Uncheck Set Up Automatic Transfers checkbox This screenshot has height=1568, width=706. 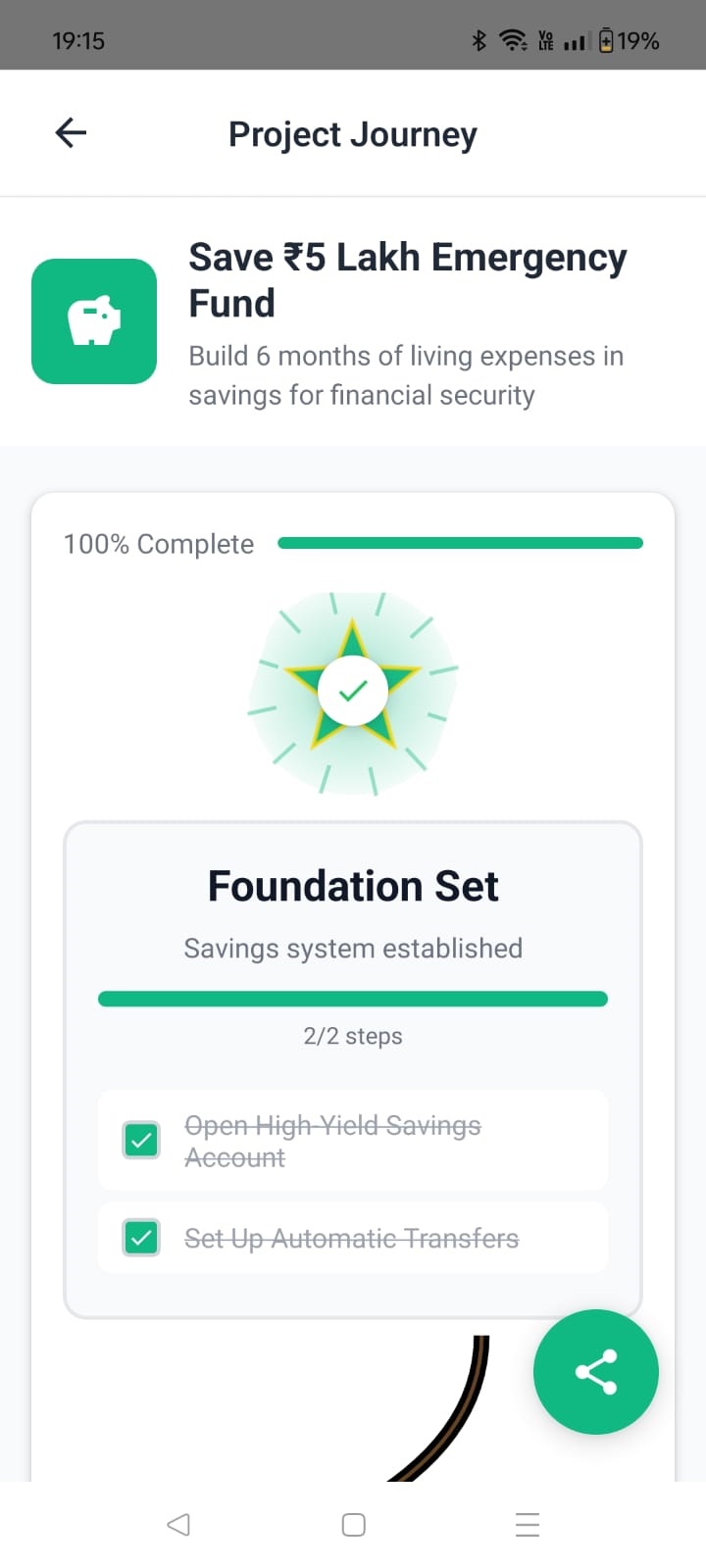(142, 1238)
